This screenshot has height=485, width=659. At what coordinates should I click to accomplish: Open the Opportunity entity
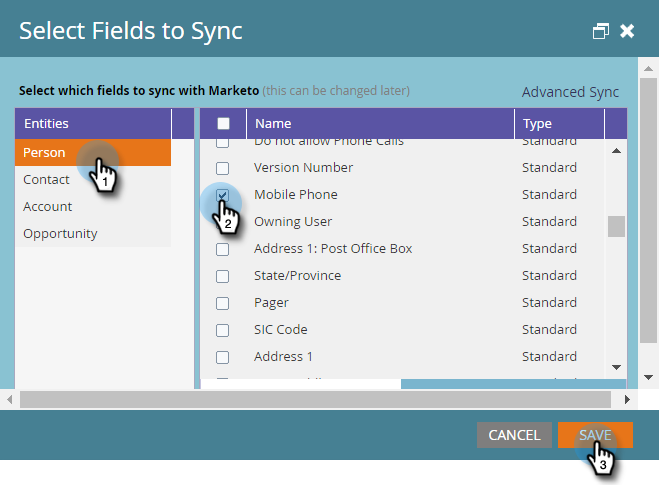click(x=61, y=234)
